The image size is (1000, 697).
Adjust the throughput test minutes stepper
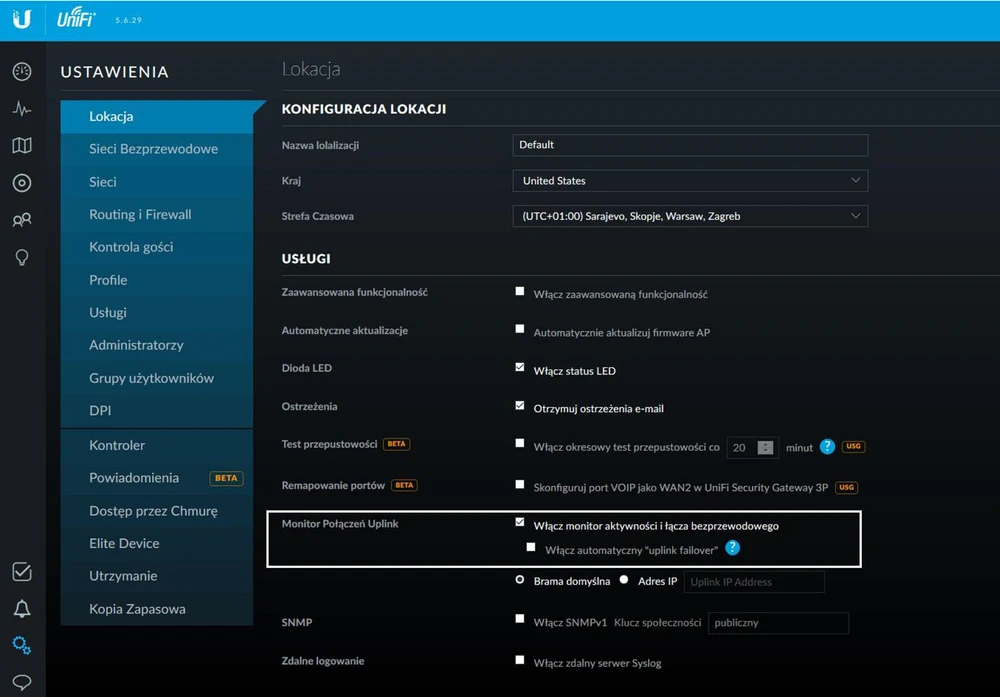point(766,447)
